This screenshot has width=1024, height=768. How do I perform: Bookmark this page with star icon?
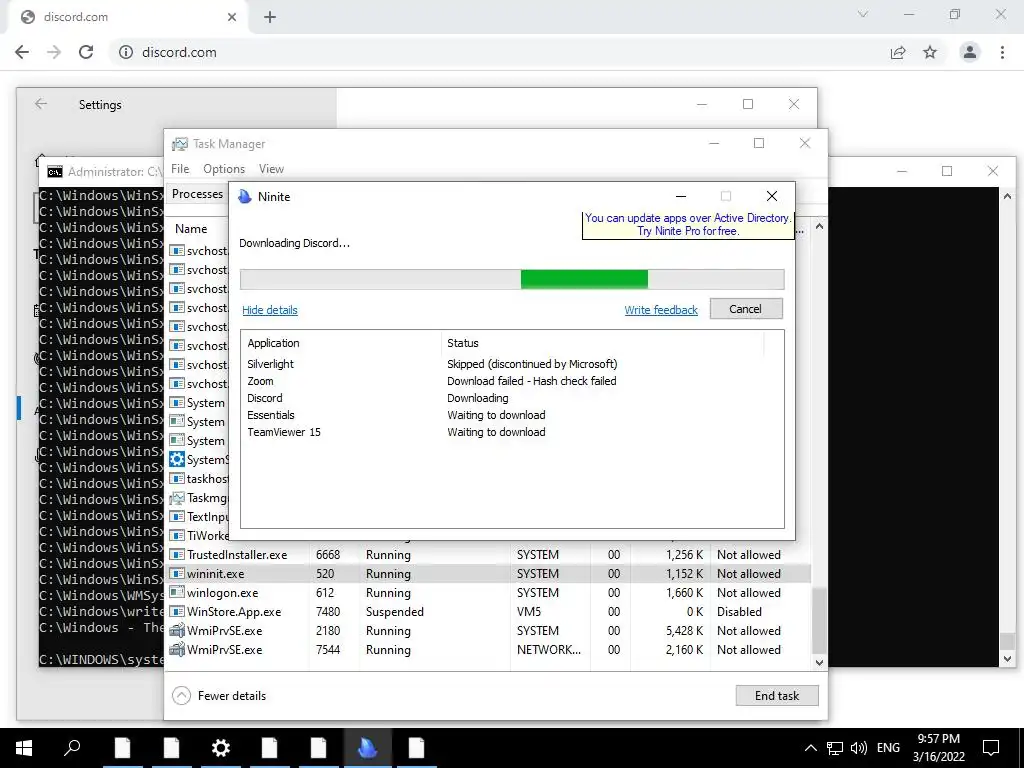[930, 52]
